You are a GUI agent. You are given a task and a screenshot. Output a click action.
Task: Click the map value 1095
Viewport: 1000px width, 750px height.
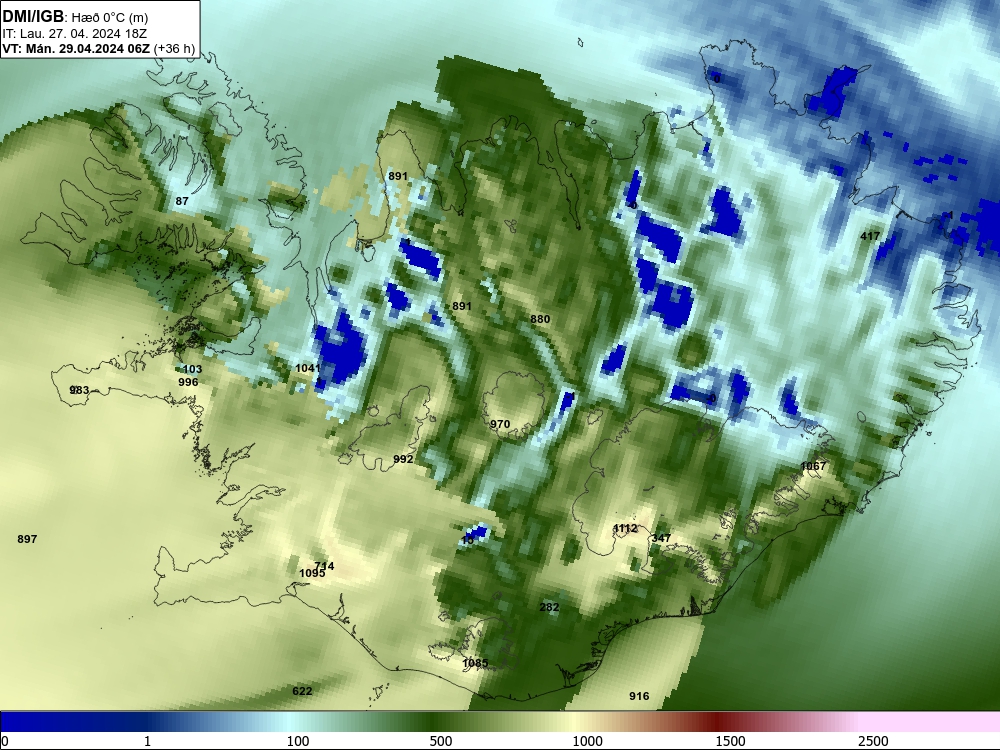click(312, 573)
